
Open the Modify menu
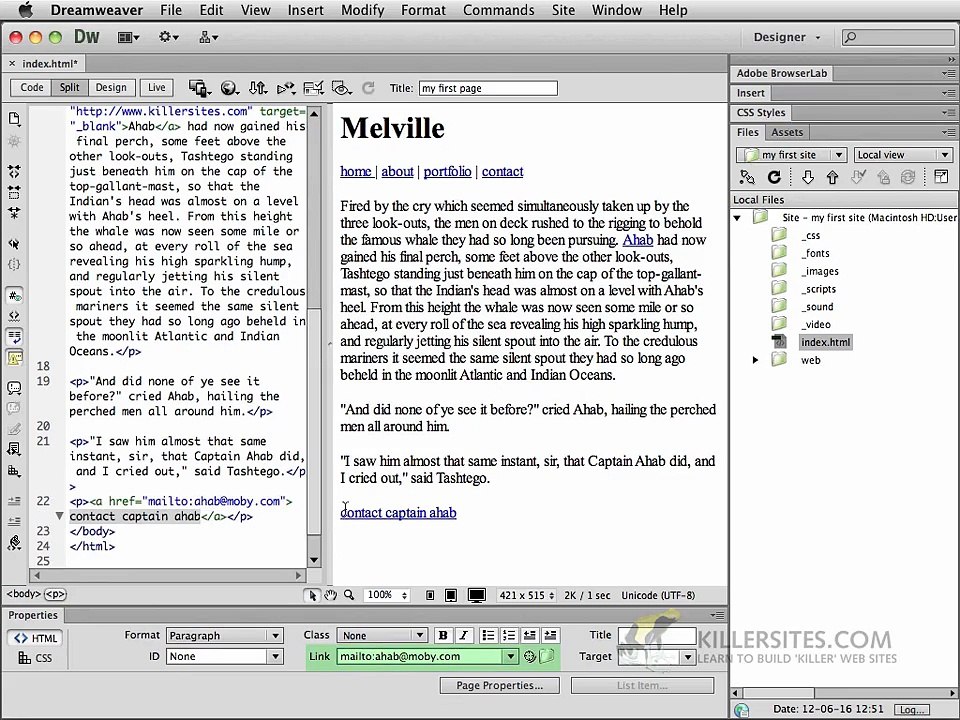[x=362, y=10]
